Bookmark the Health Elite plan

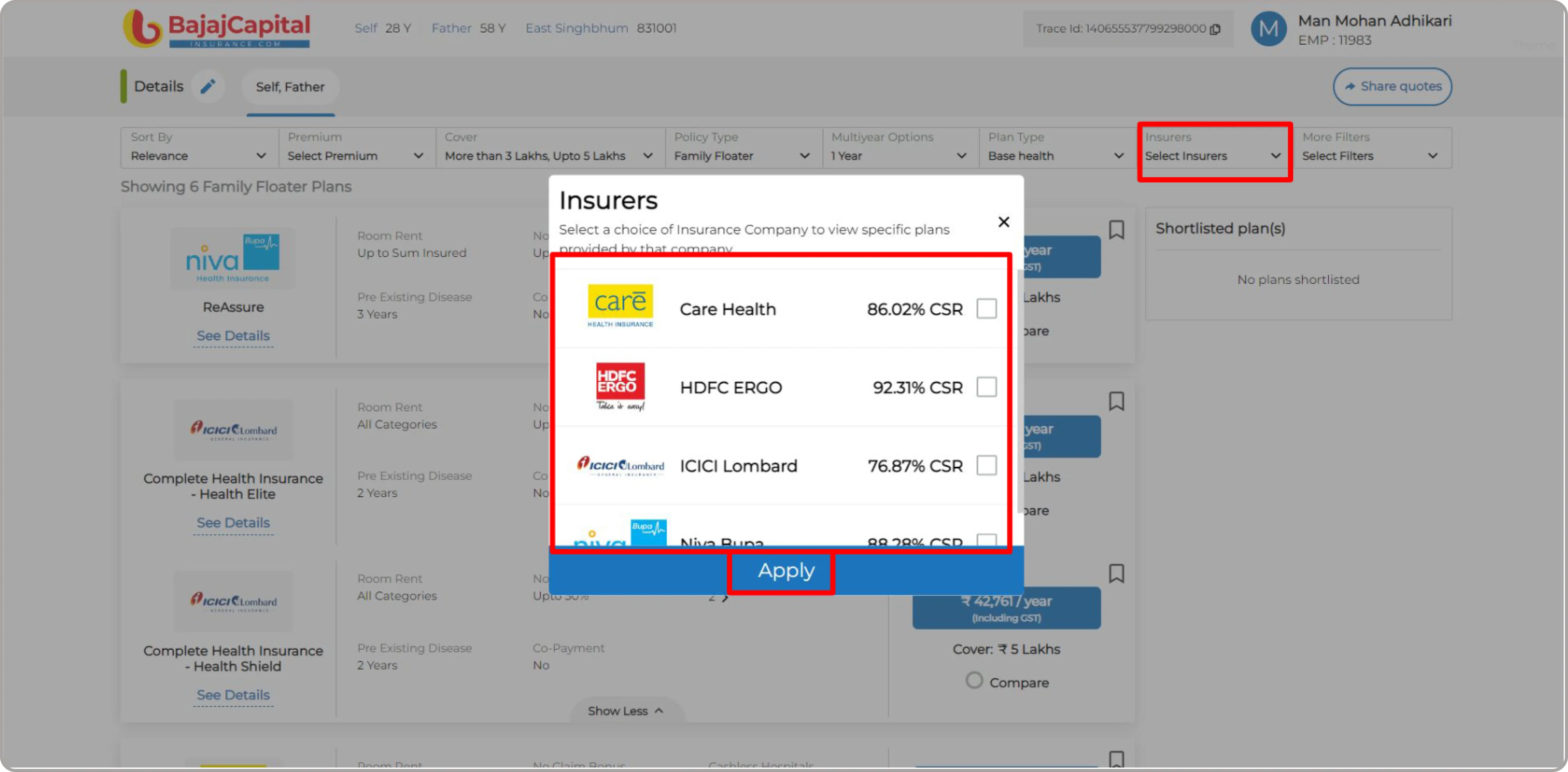tap(1116, 402)
